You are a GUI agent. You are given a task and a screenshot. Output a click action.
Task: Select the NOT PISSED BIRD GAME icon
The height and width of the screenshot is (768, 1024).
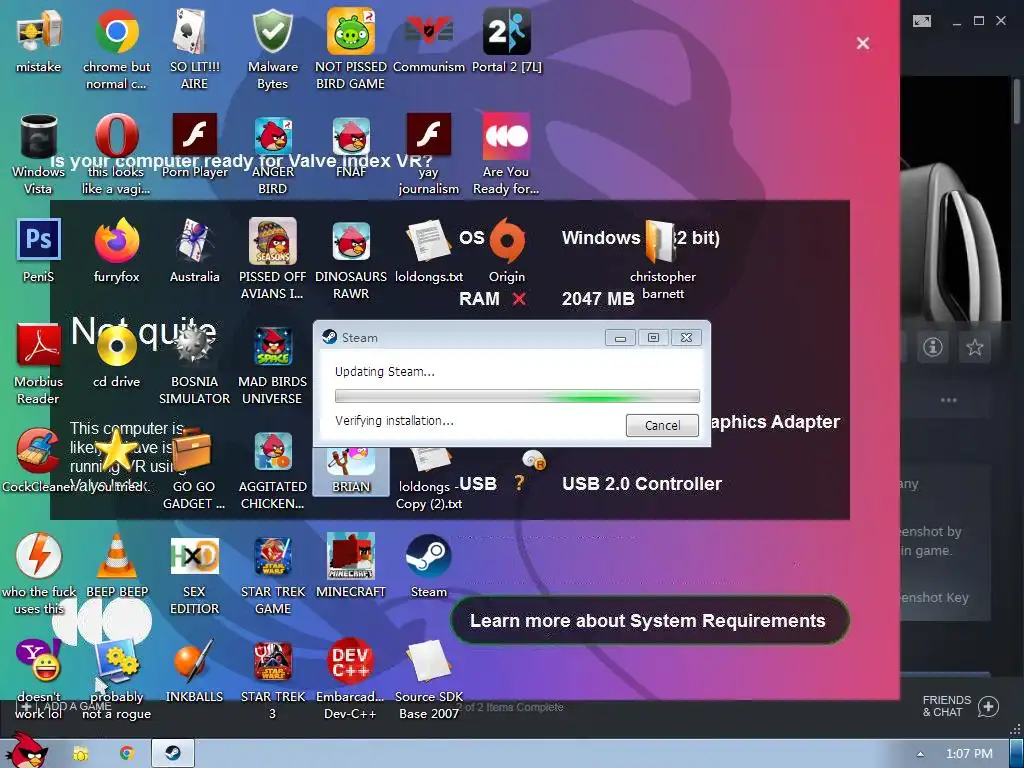351,31
